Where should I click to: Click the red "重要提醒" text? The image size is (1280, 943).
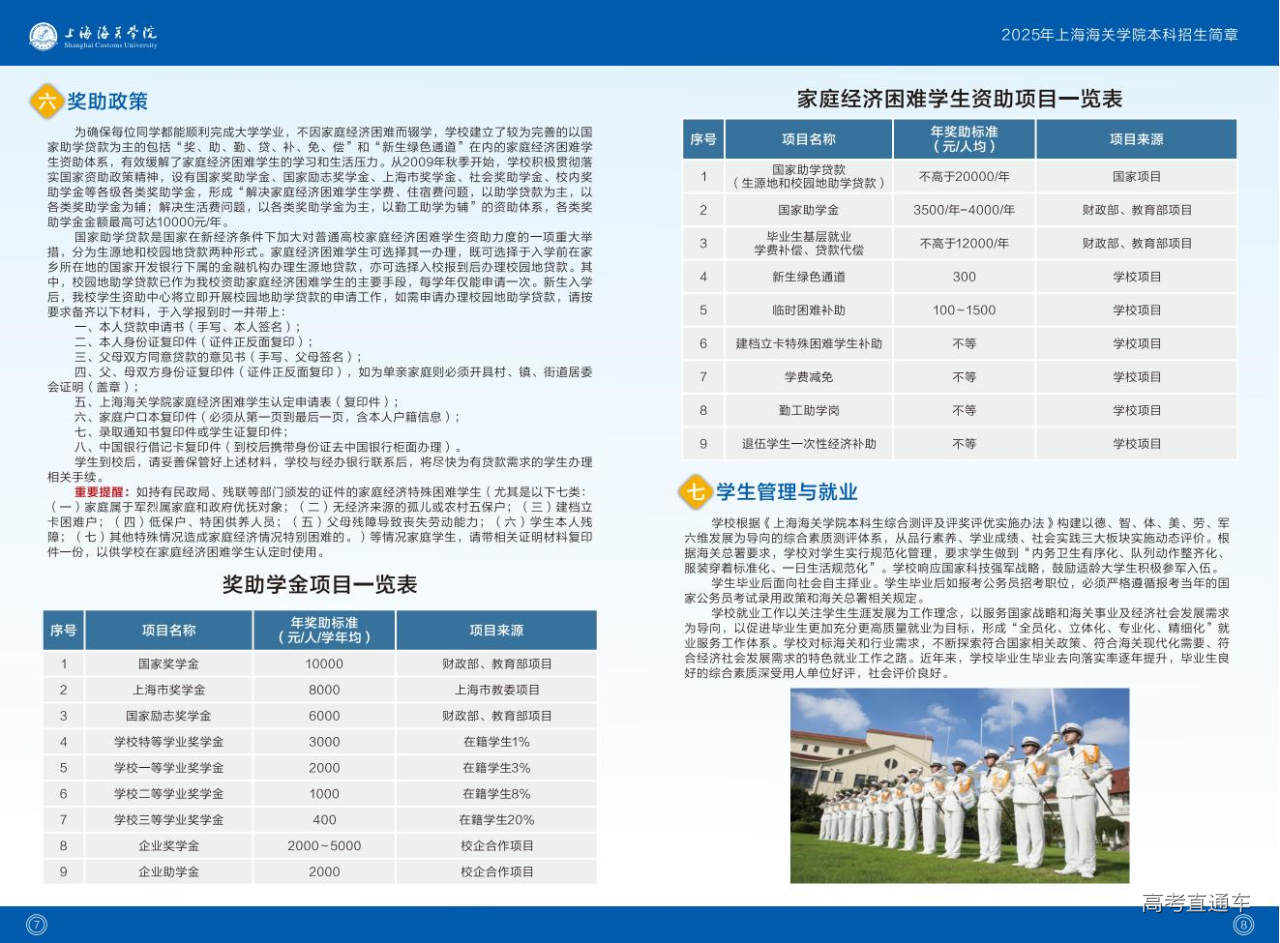(x=102, y=492)
